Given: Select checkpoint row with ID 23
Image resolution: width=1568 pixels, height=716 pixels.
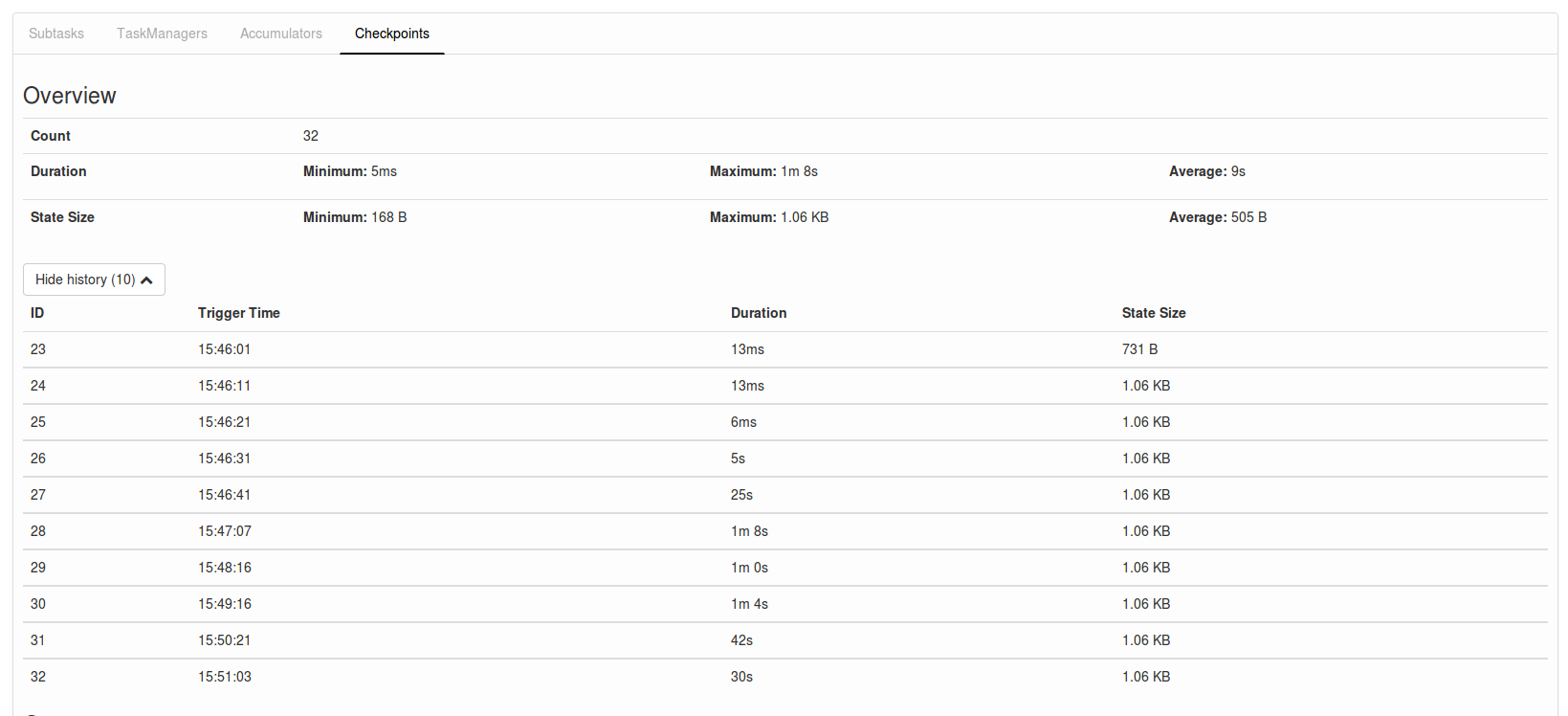Looking at the screenshot, I should [x=38, y=349].
